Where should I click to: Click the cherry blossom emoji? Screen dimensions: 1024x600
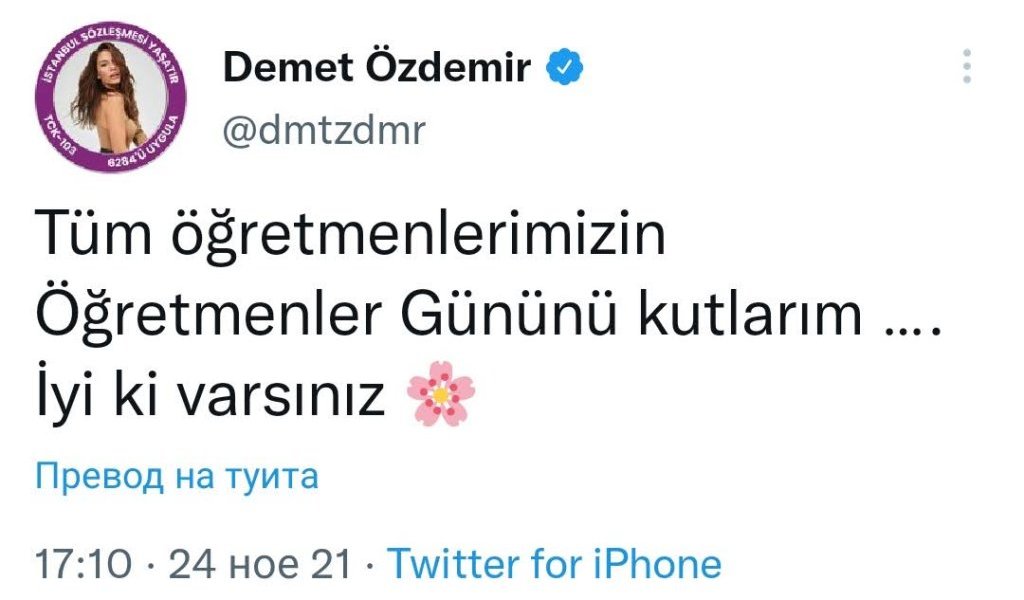pos(442,398)
